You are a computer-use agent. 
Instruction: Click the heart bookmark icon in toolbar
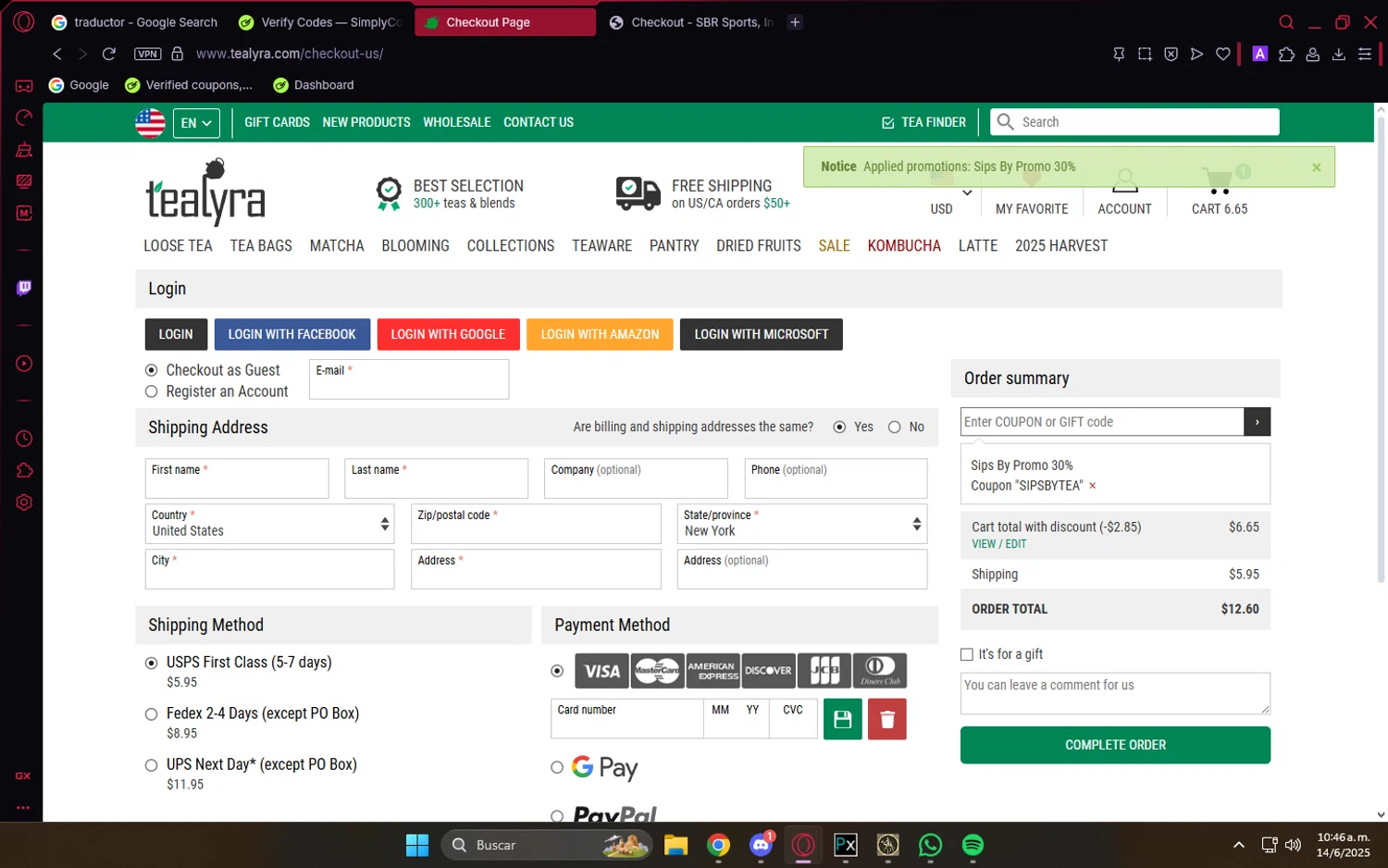point(1222,54)
